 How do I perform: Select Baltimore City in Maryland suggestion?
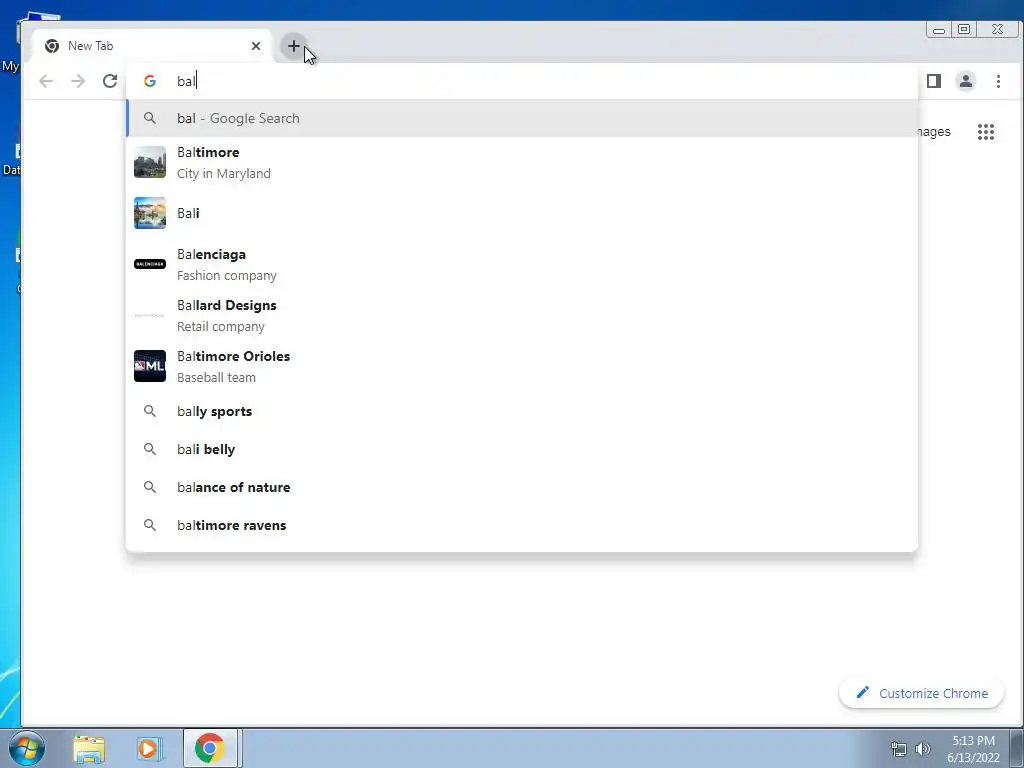[x=522, y=163]
